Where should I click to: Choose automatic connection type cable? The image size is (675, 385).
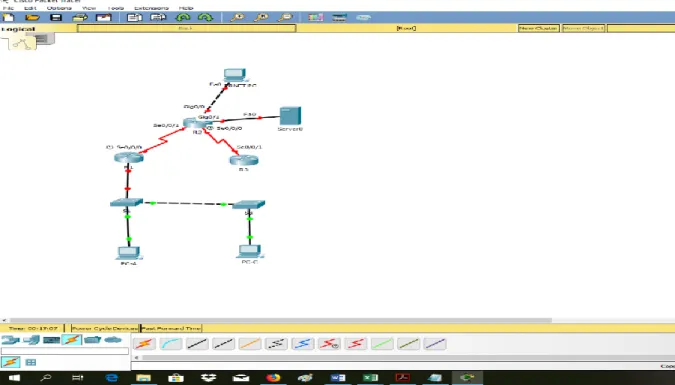144,344
